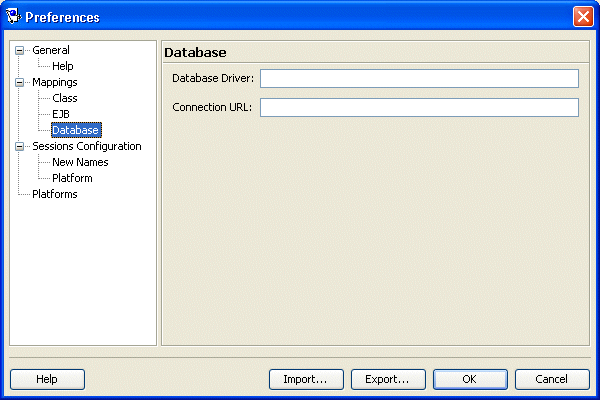Image resolution: width=600 pixels, height=400 pixels.
Task: Select General in the preferences tree
Action: (51, 50)
